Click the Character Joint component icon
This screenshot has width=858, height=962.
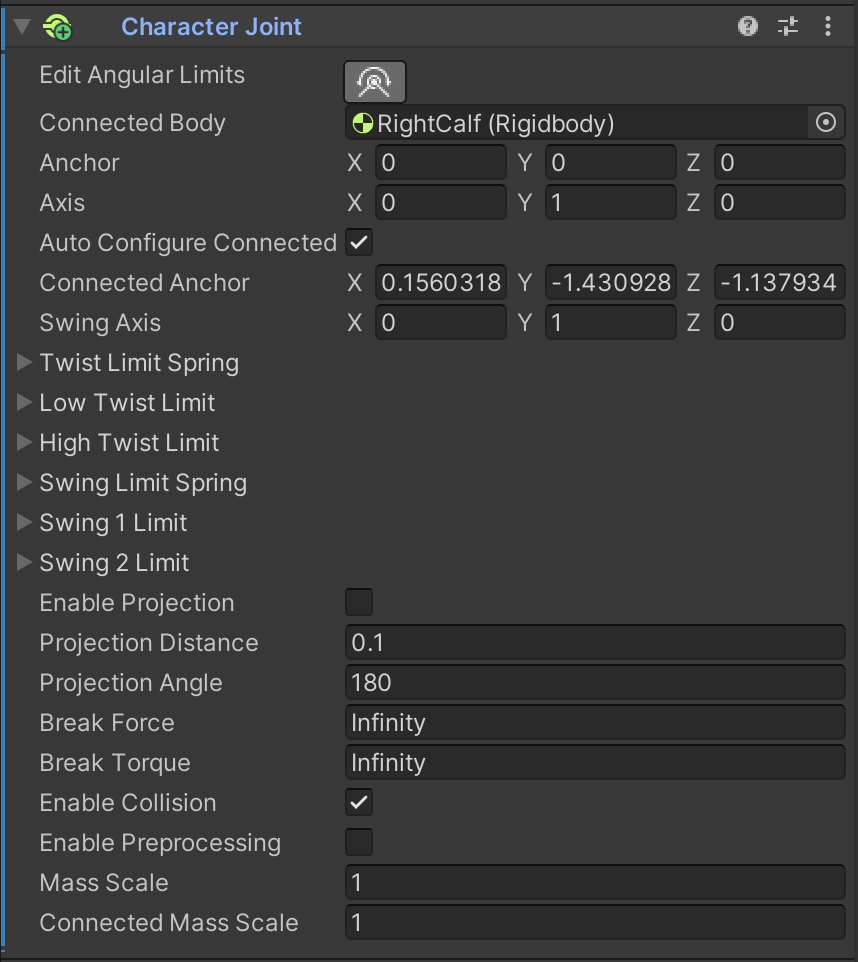(57, 27)
